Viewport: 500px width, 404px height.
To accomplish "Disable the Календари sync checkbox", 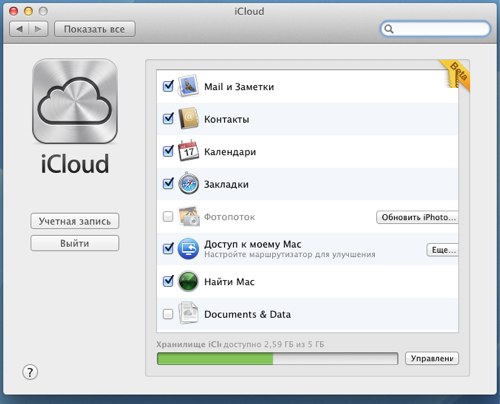I will (x=168, y=151).
